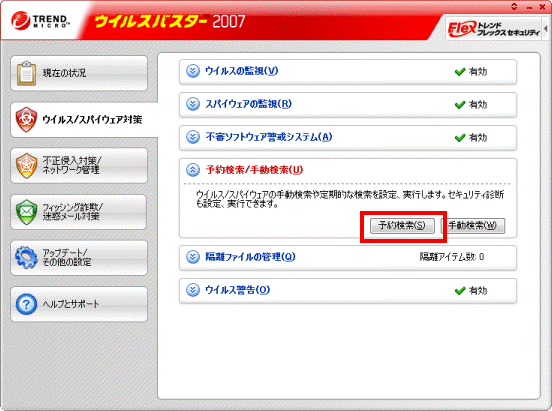Click the 隔離アイテム数: 0 text
The image size is (552, 411).
(452, 257)
